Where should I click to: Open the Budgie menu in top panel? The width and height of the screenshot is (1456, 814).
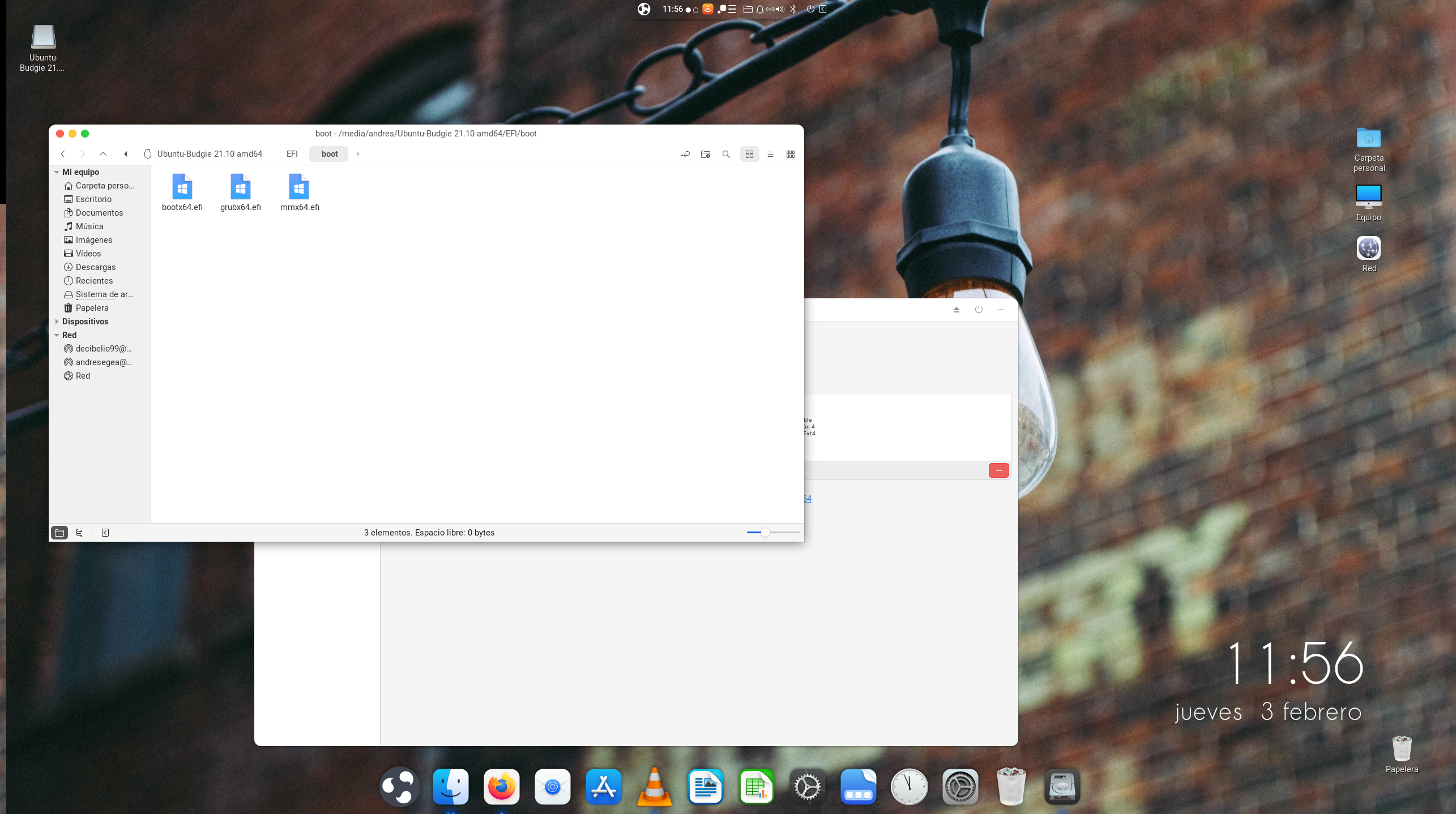coord(644,9)
